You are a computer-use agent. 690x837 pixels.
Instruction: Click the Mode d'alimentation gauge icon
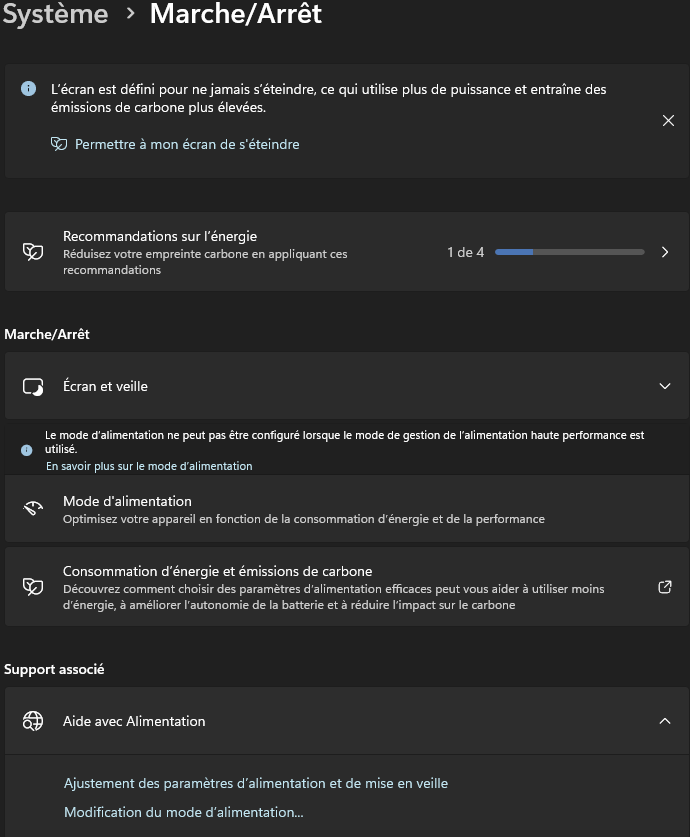[x=33, y=508]
